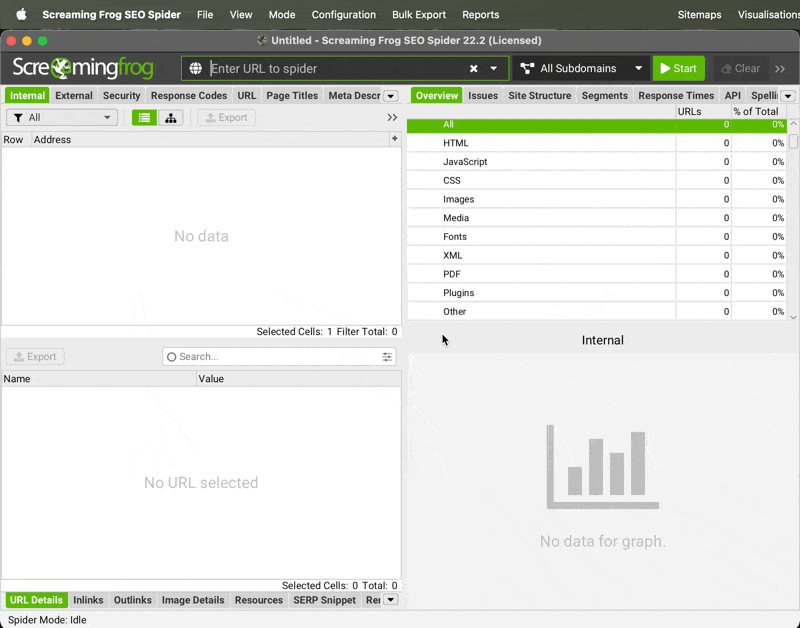800x628 pixels.
Task: Clear the URL field with X icon
Action: (474, 69)
